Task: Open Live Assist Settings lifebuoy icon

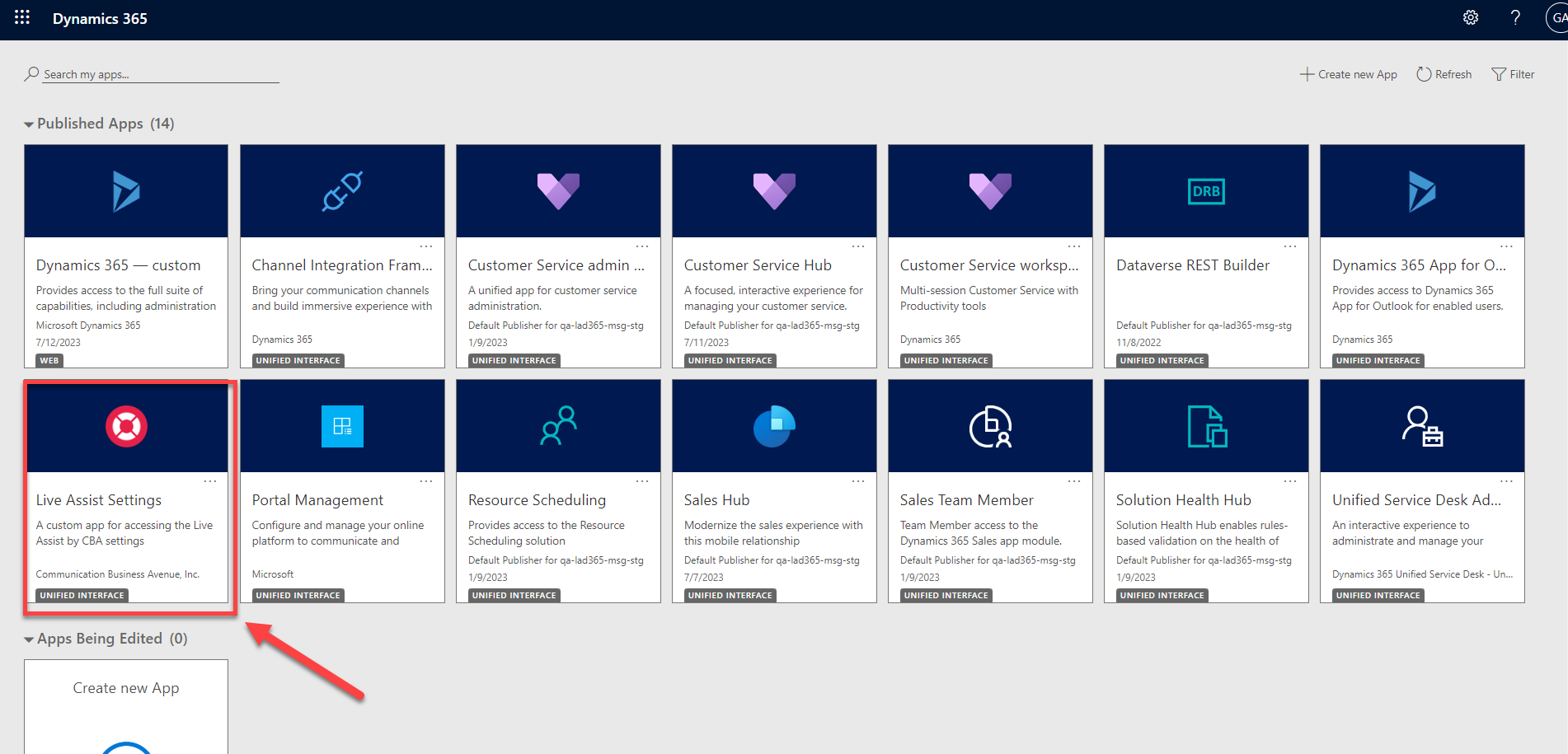Action: (126, 426)
